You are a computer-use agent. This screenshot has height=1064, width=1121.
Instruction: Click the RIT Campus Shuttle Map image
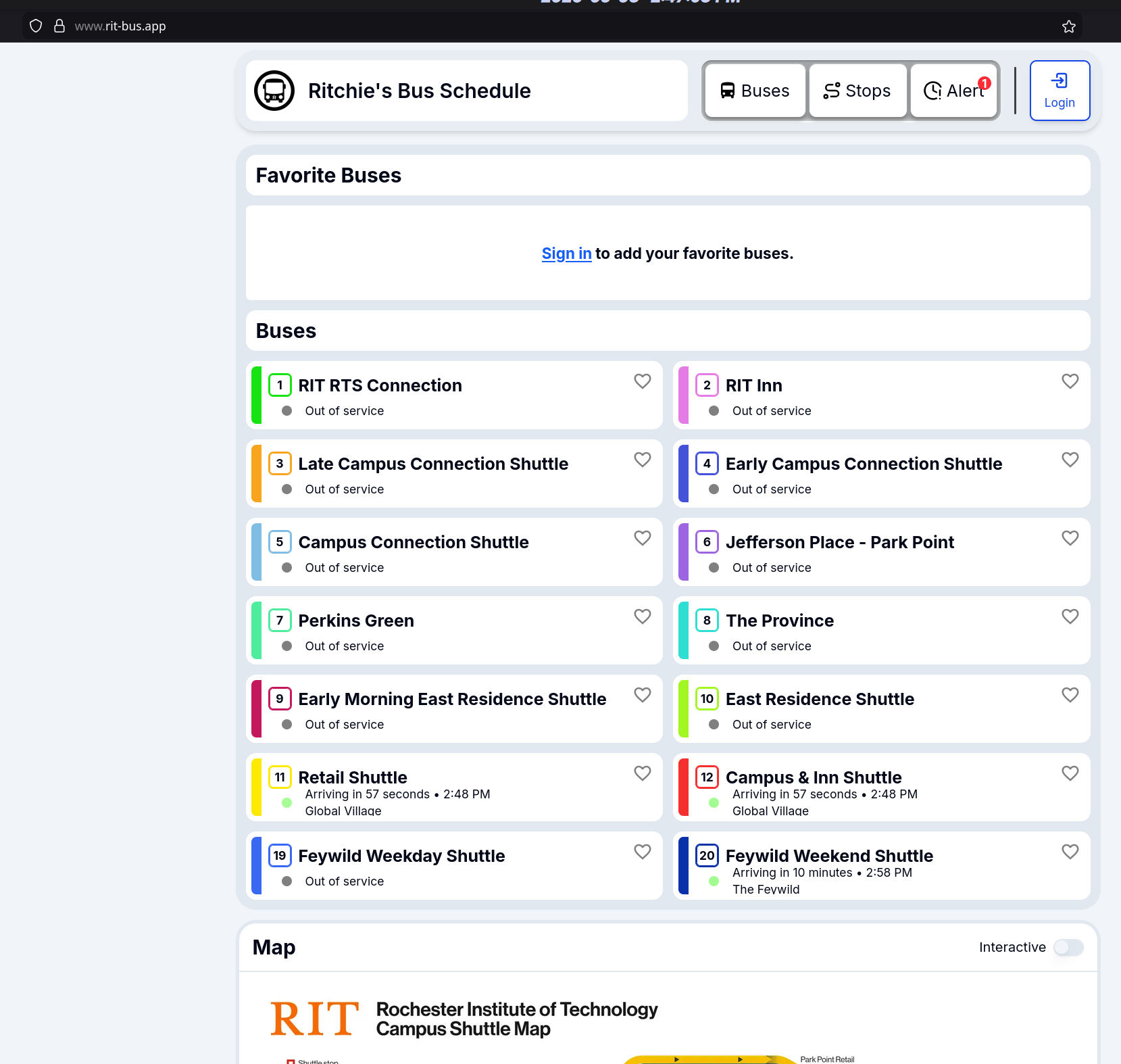click(668, 1019)
